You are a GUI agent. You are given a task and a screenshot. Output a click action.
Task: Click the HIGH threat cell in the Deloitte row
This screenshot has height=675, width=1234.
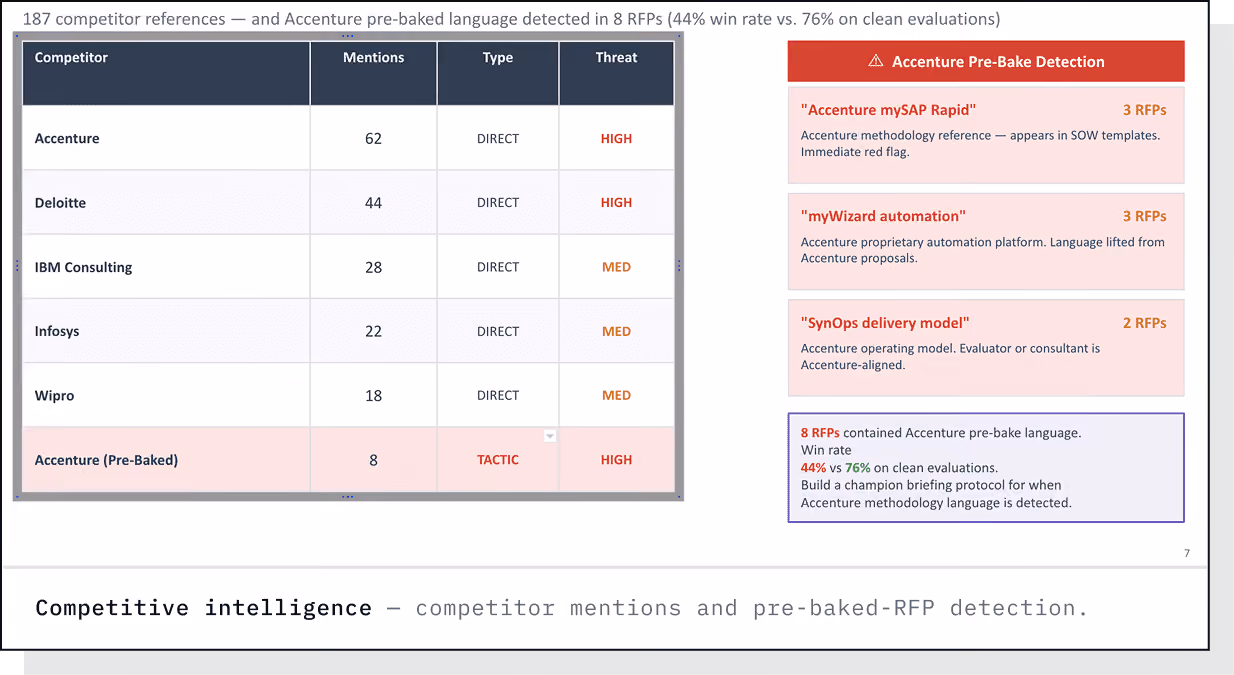click(616, 202)
